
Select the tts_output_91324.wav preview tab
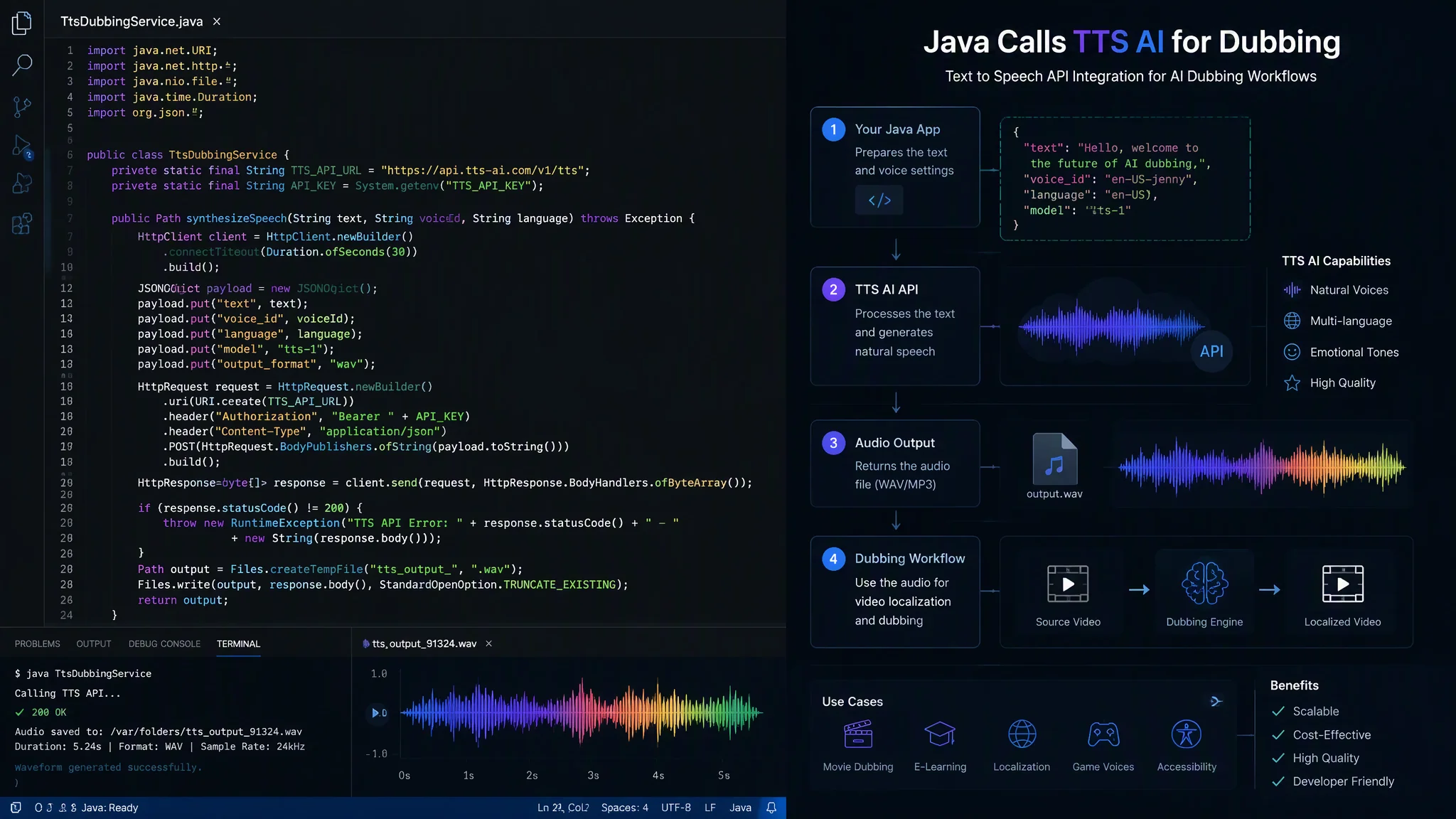(x=424, y=643)
